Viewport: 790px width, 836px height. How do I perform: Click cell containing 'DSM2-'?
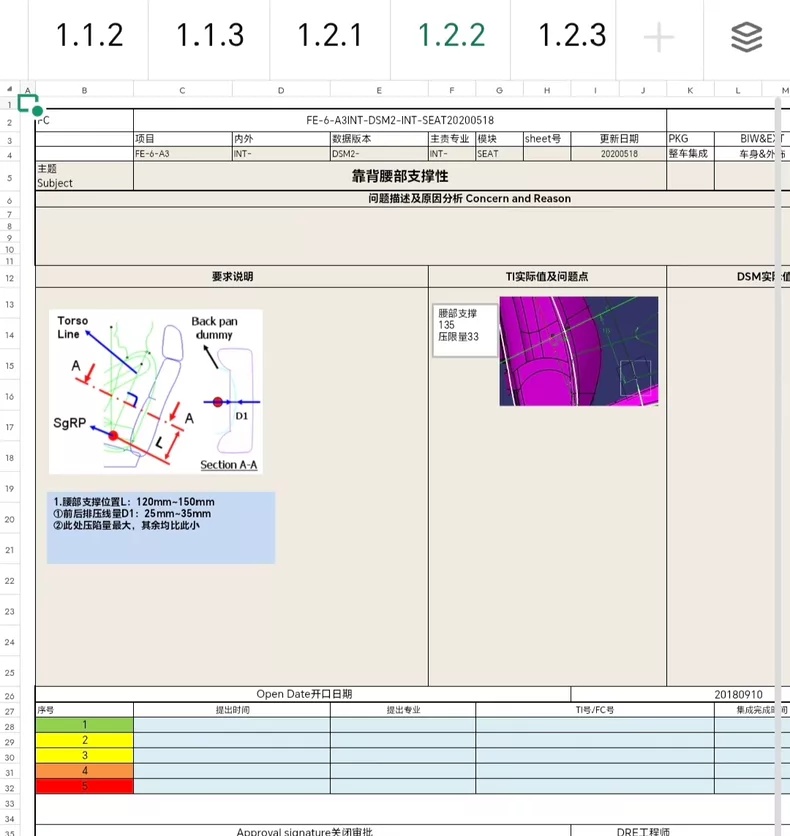[x=379, y=154]
